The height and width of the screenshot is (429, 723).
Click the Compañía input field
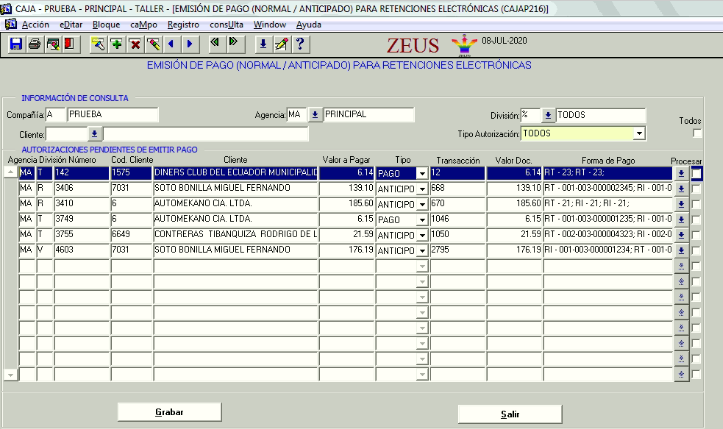coord(54,115)
